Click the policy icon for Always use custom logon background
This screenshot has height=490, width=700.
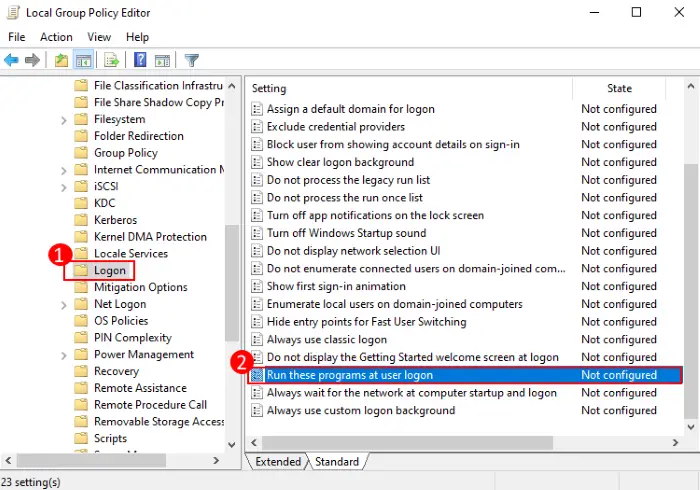(x=257, y=411)
